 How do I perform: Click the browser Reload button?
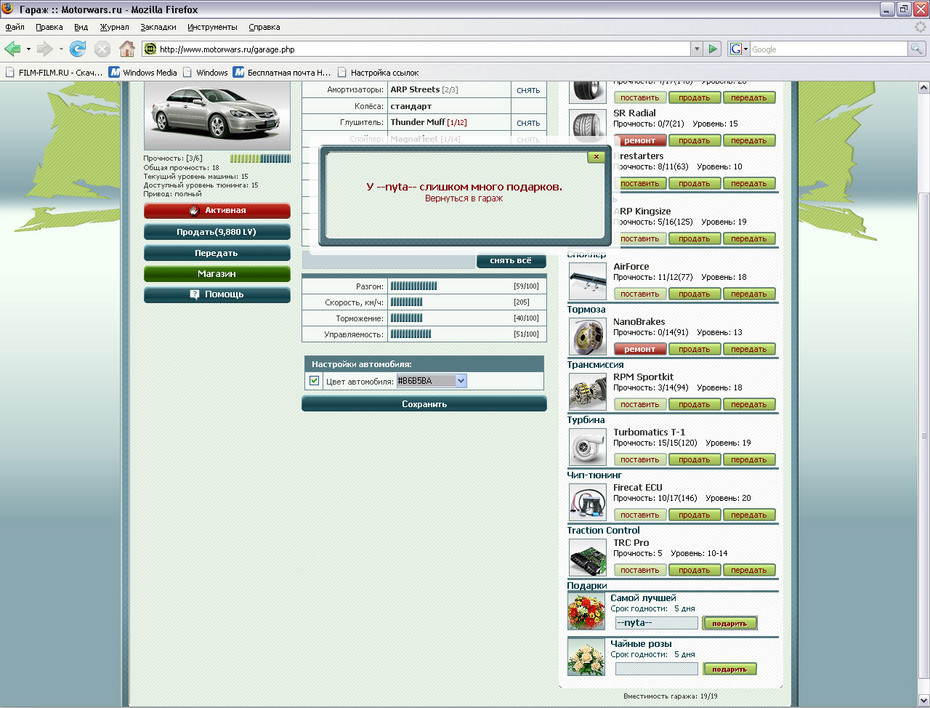click(77, 48)
